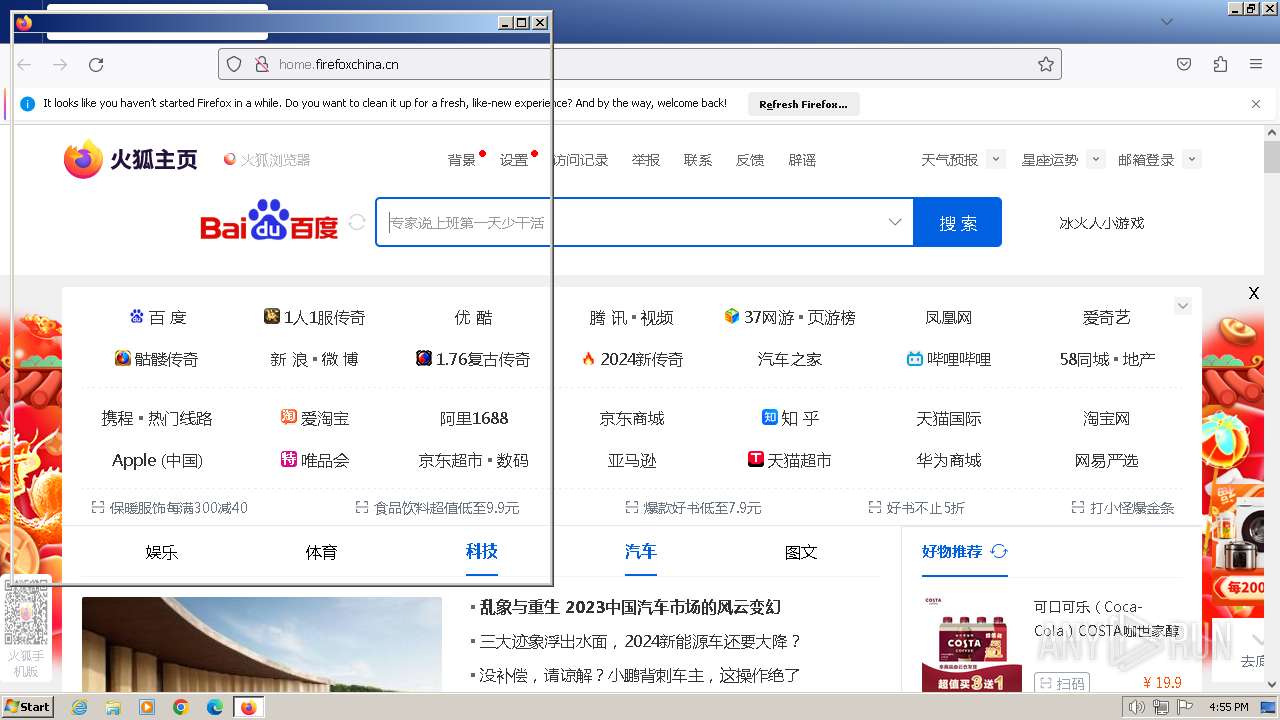This screenshot has height=720, width=1280.
Task: Open the Save to Pocket icon
Action: click(1184, 64)
